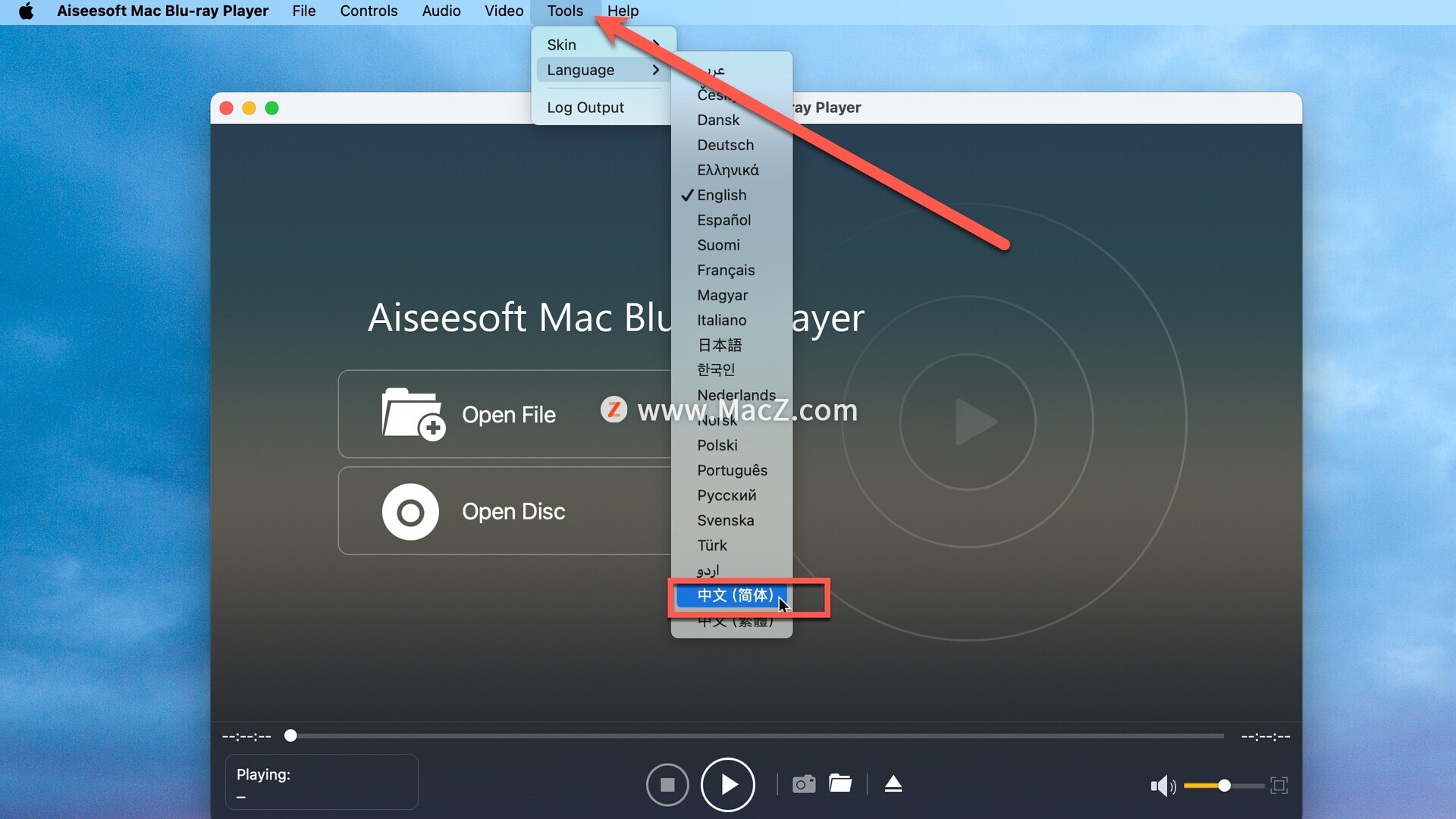The width and height of the screenshot is (1456, 819).
Task: Click the Open Disc icon
Action: coord(410,512)
